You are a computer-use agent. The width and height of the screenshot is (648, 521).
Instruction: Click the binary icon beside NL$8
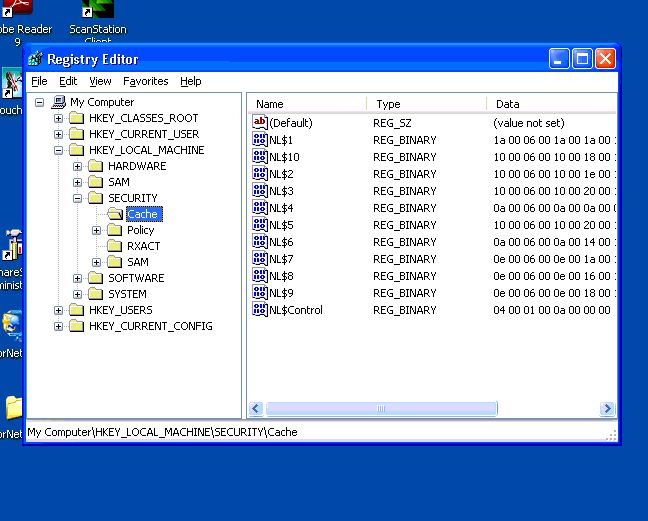coord(260,275)
